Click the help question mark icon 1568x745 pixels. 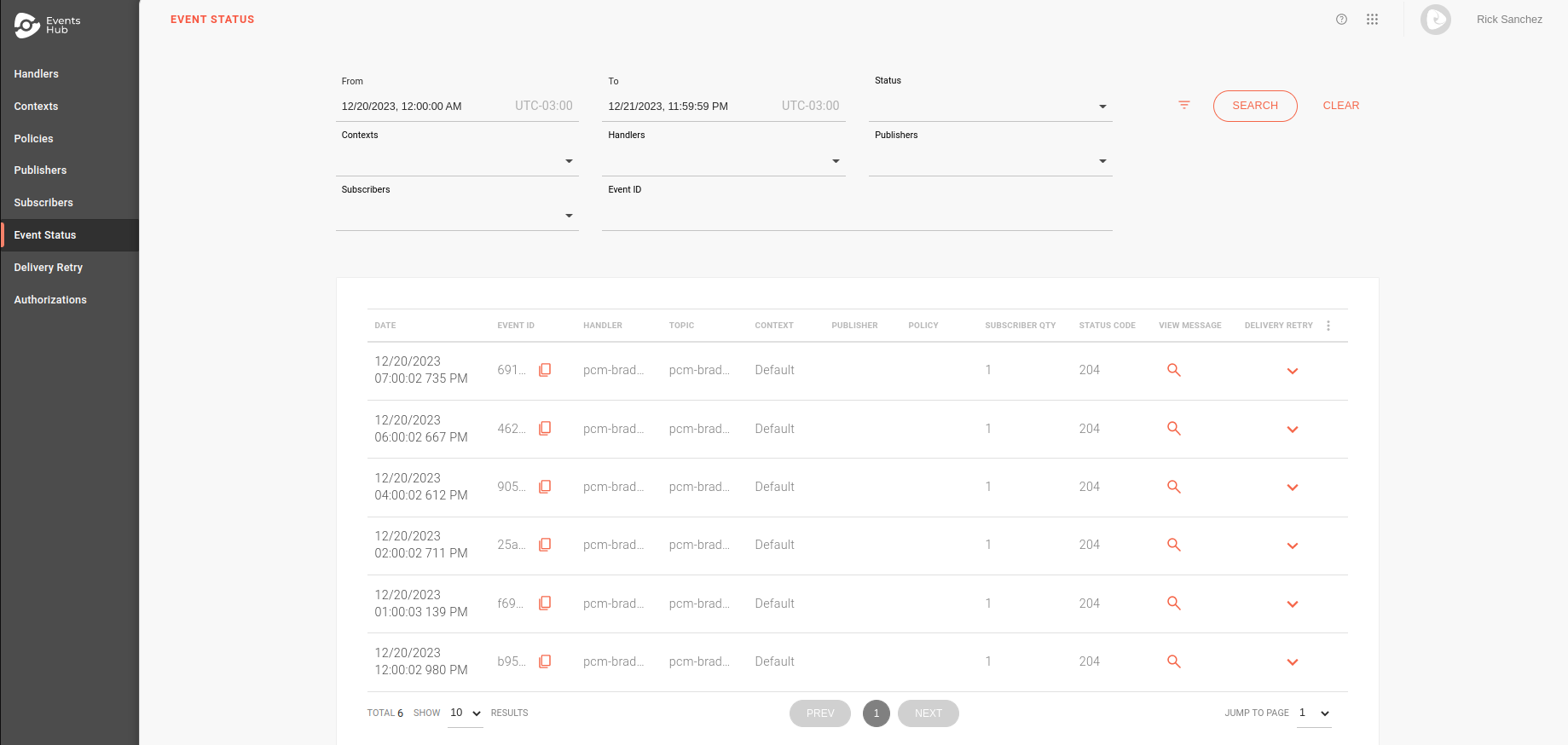[x=1341, y=20]
